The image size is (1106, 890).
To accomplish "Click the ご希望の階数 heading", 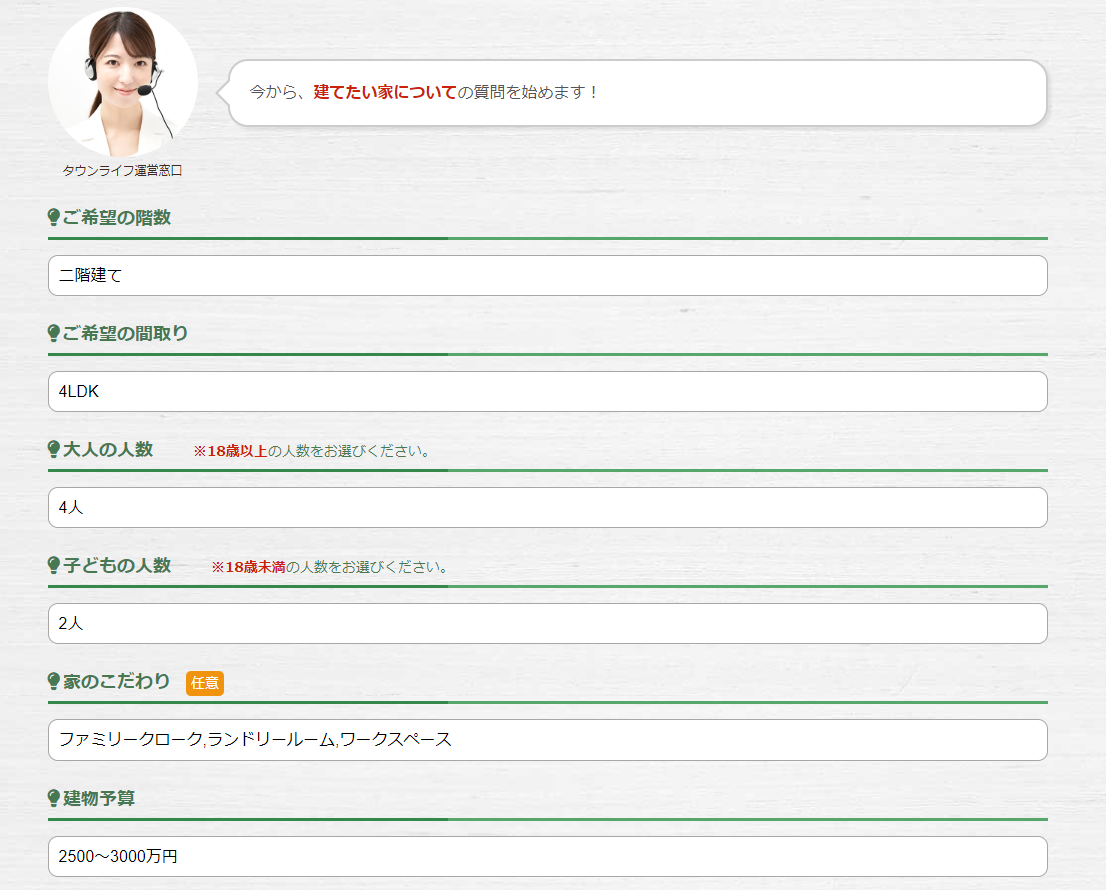I will click(x=117, y=217).
